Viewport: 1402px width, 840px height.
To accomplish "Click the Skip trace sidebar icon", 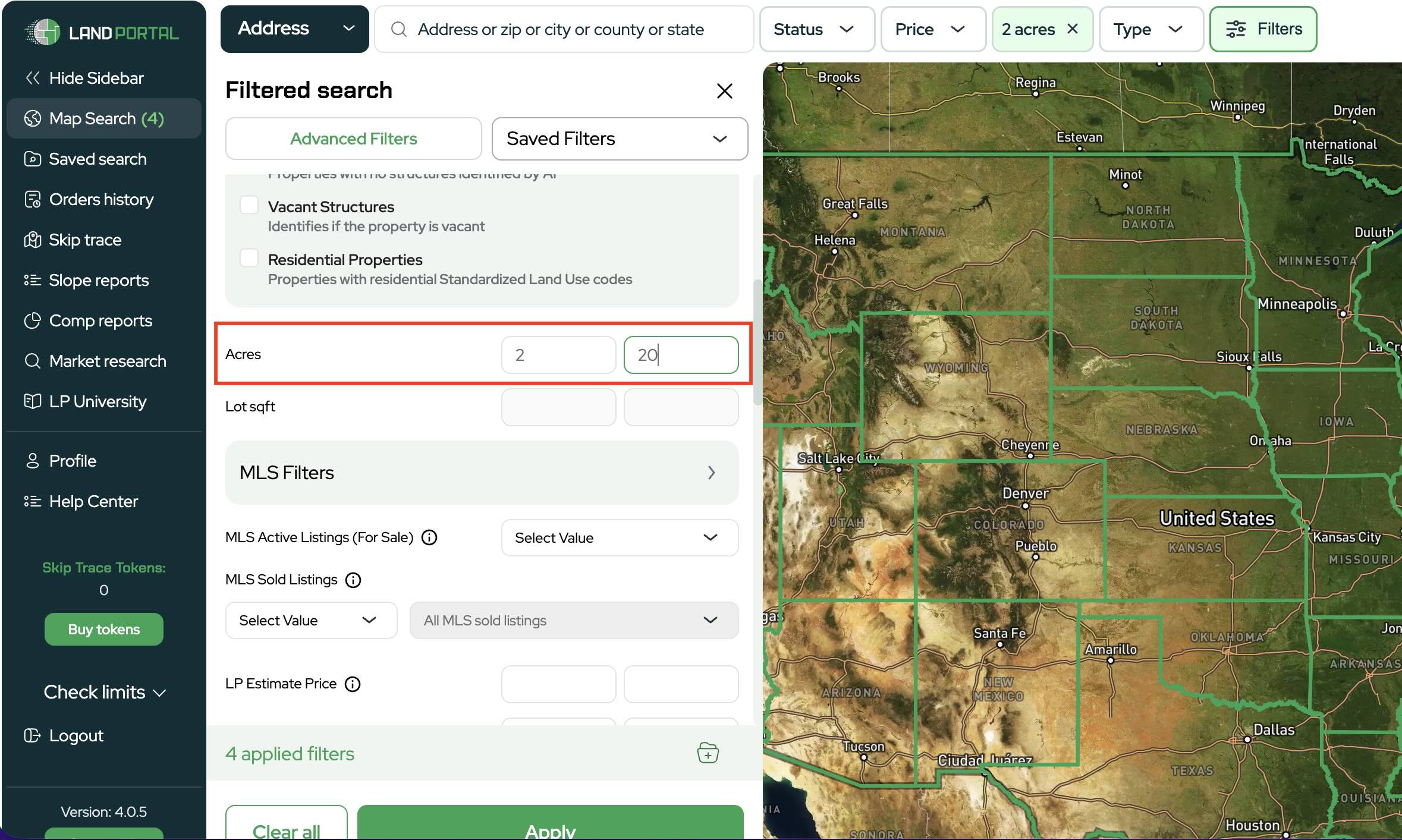I will 32,240.
